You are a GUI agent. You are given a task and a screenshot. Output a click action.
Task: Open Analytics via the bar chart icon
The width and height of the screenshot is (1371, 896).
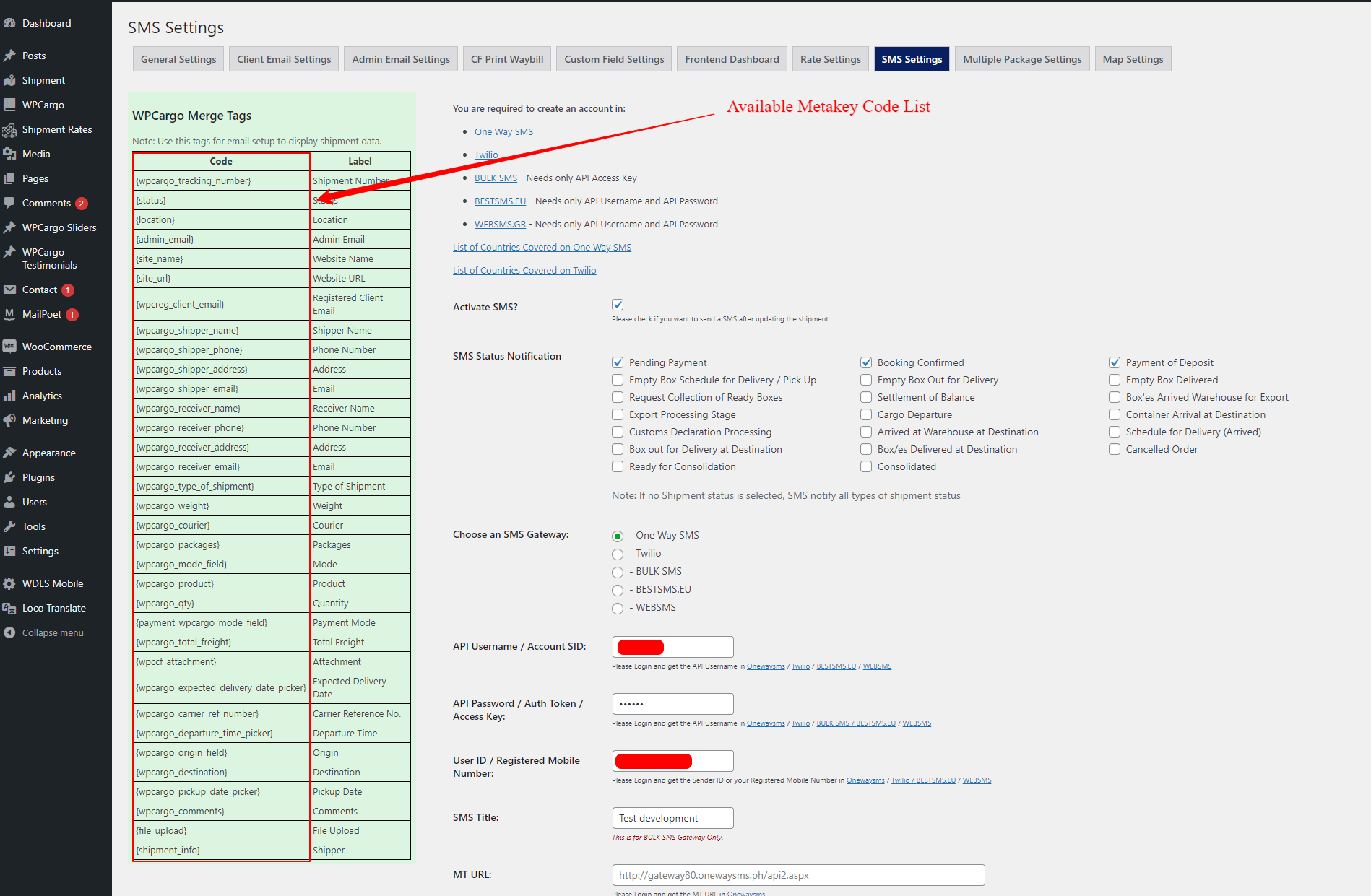coord(9,396)
